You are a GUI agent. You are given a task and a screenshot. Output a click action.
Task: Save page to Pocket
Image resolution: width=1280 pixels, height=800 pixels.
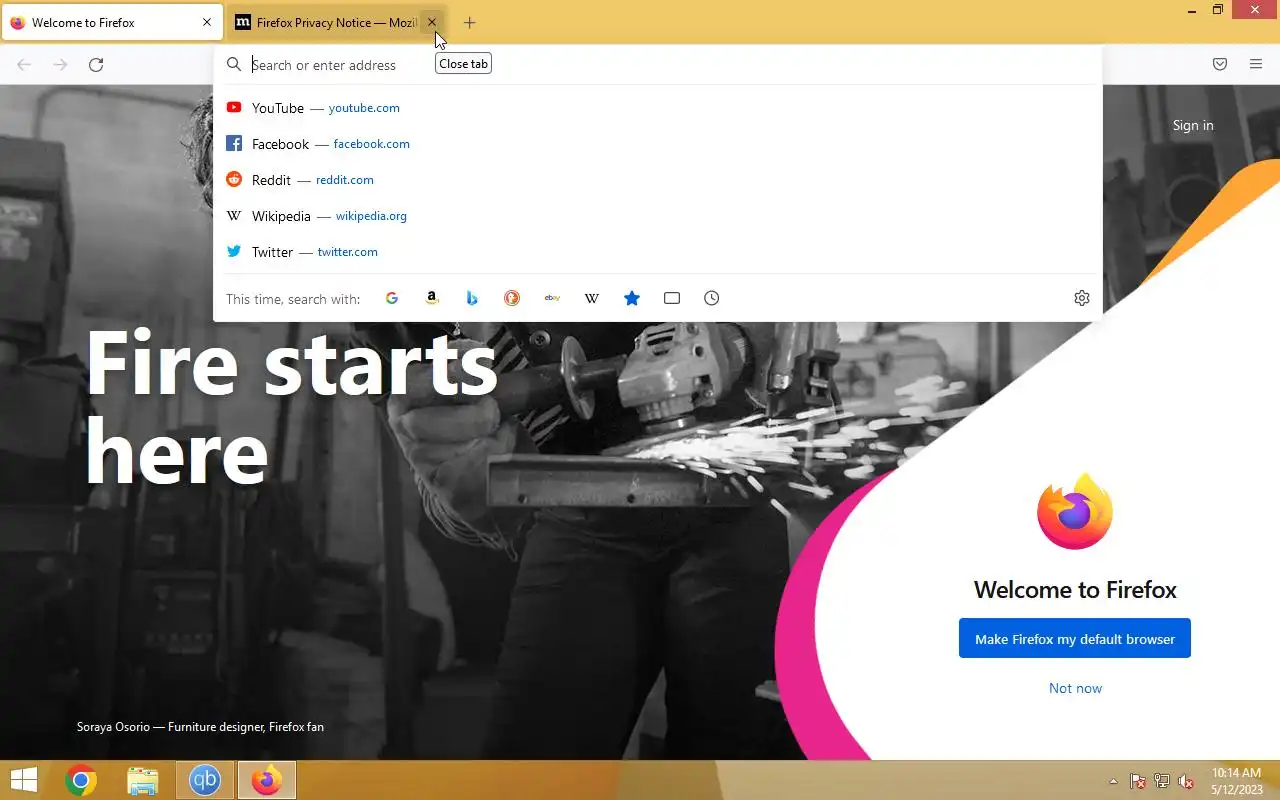point(1220,65)
